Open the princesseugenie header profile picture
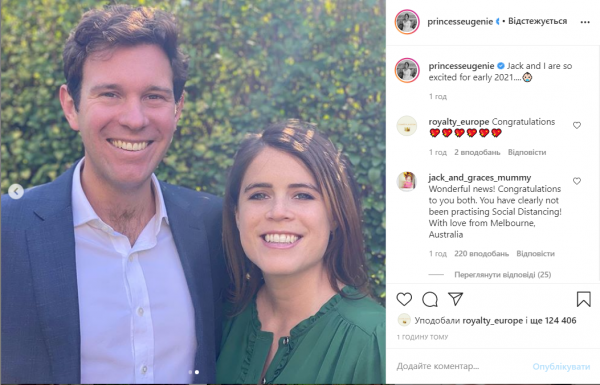This screenshot has height=385, width=600. [x=407, y=22]
